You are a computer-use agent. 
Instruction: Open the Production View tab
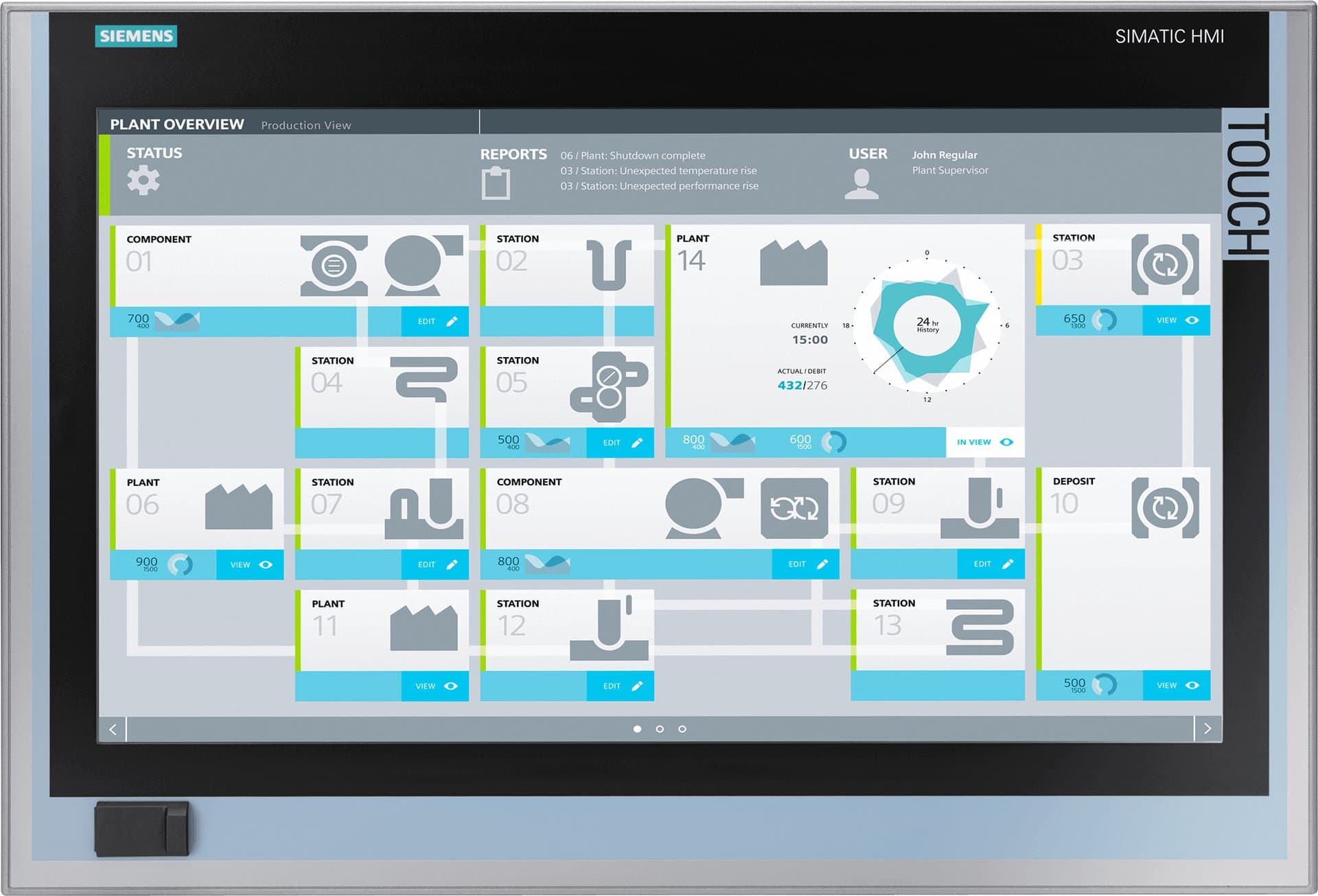click(306, 126)
